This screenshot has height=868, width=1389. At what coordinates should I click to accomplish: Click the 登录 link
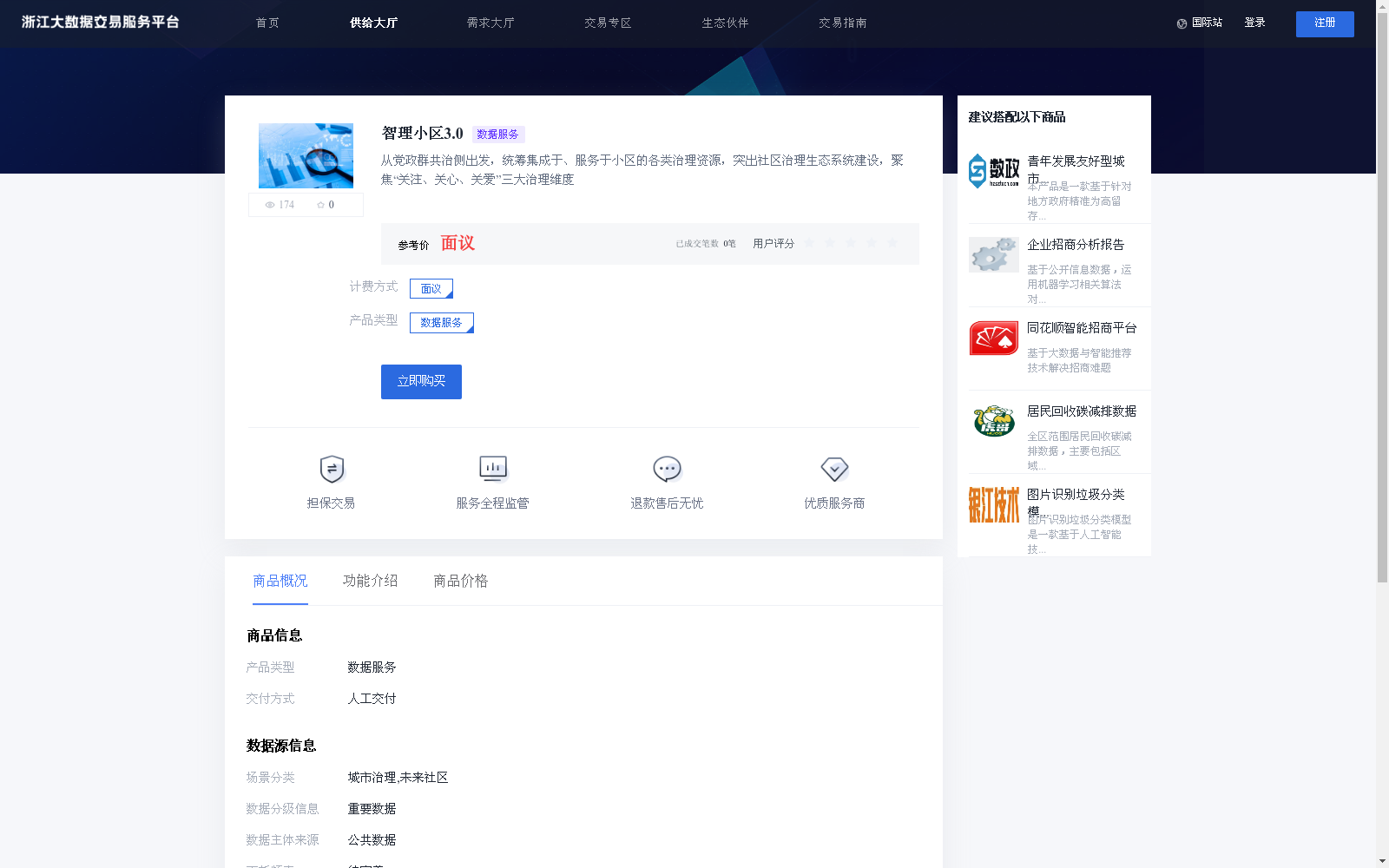point(1254,23)
